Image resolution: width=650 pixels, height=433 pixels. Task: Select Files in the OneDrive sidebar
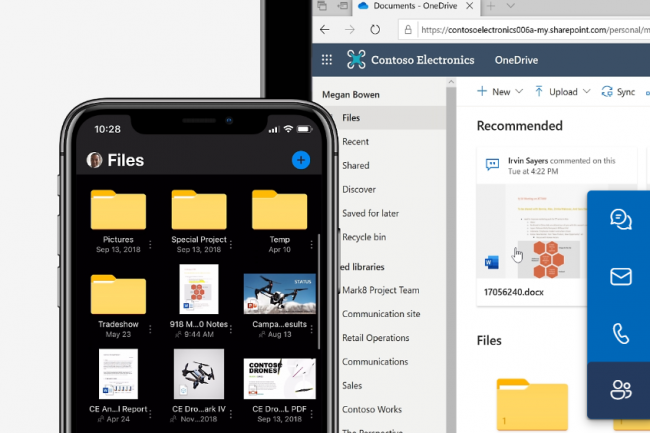click(351, 118)
